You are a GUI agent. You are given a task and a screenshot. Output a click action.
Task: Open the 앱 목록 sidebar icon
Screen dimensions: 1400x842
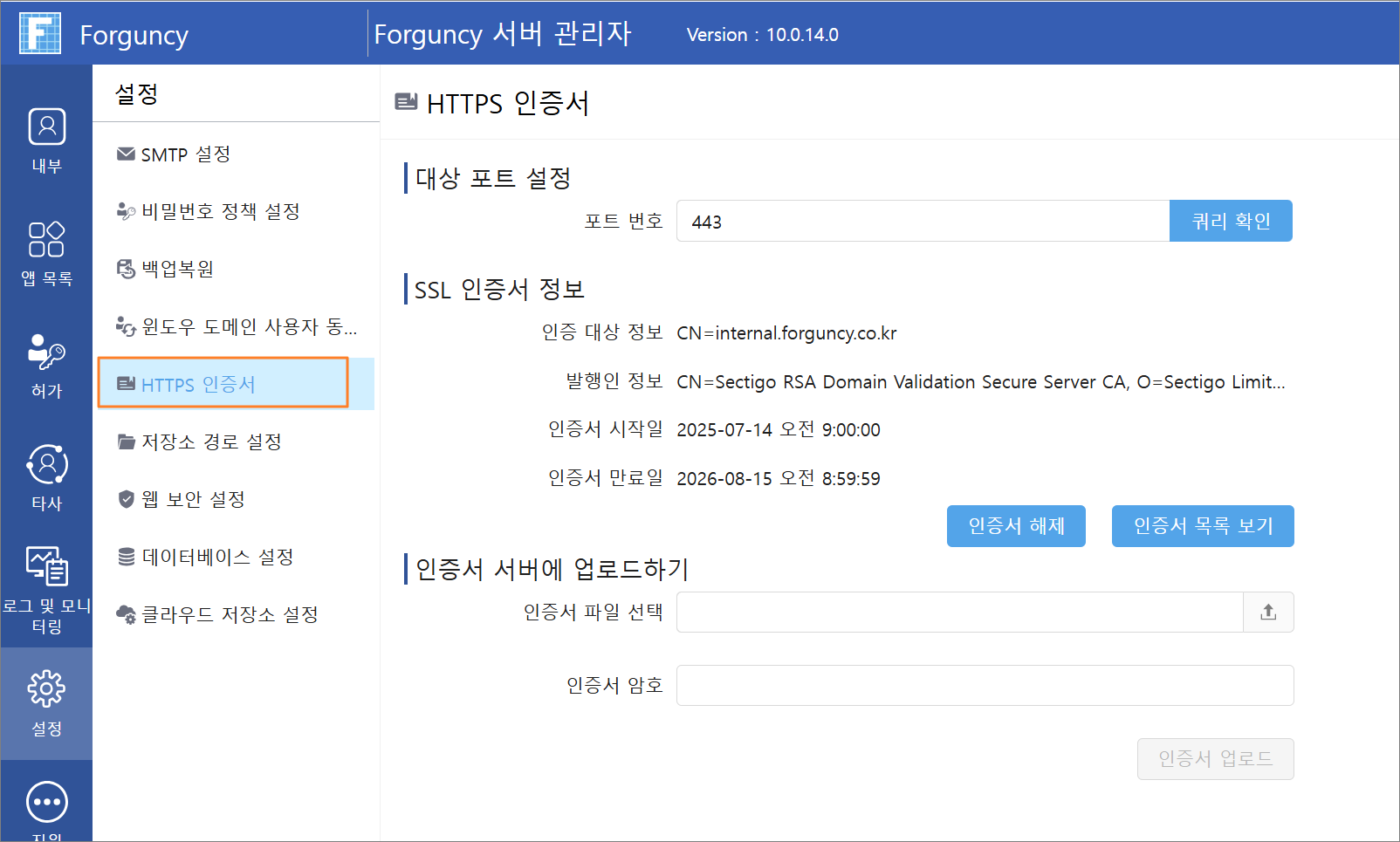pyautogui.click(x=46, y=239)
